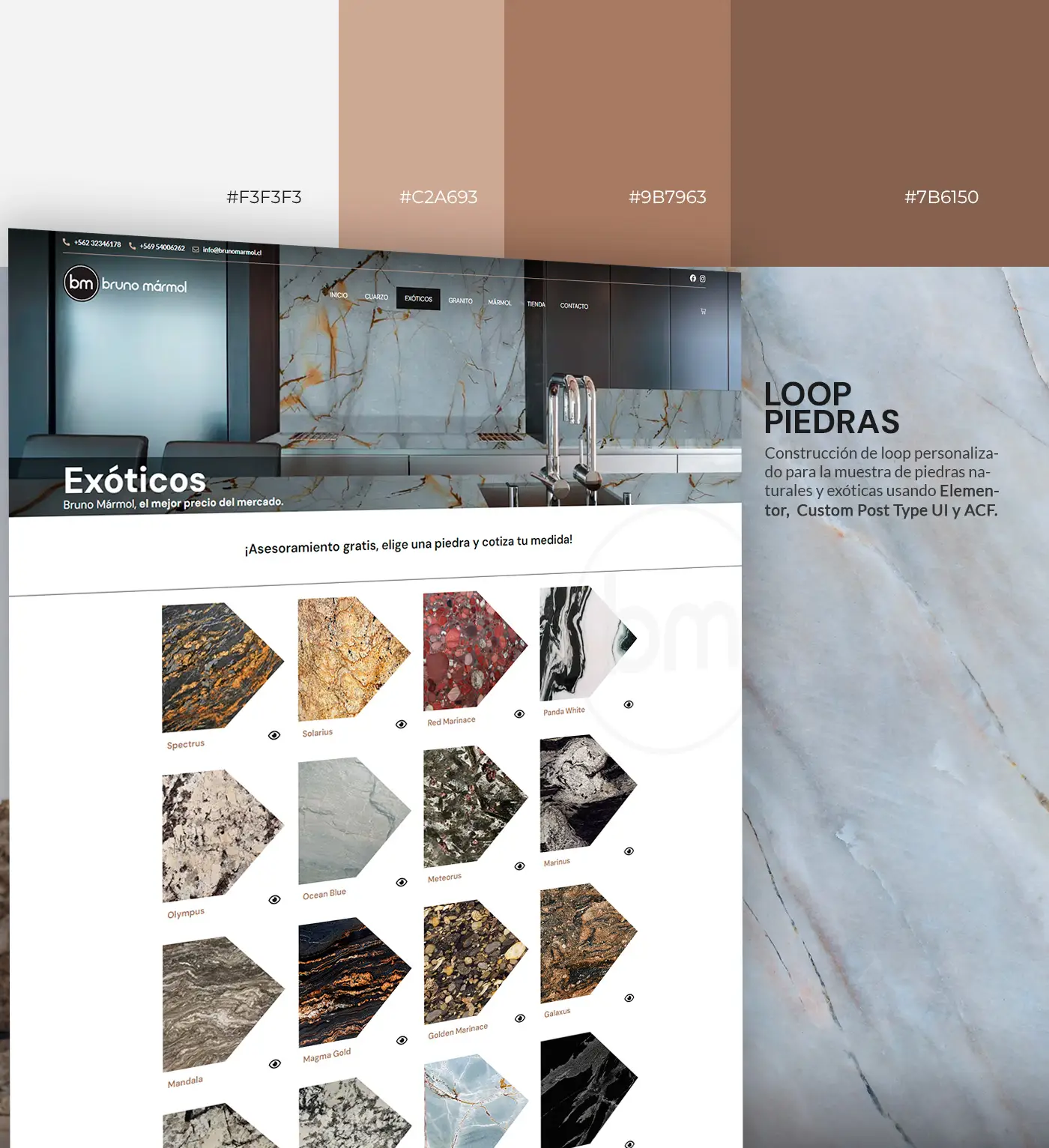Click the Galaxus stone thumbnail

[588, 943]
